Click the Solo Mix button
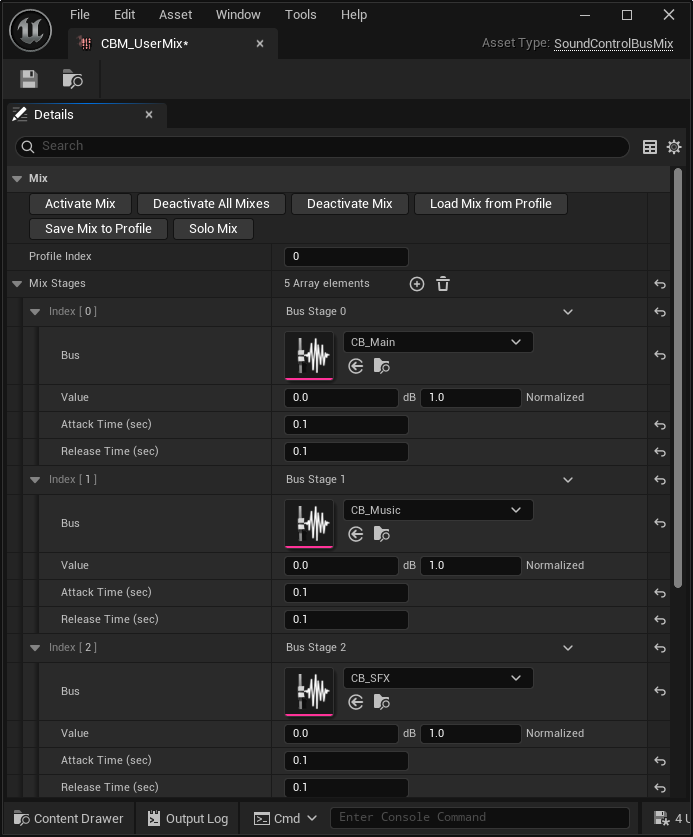 click(x=213, y=229)
